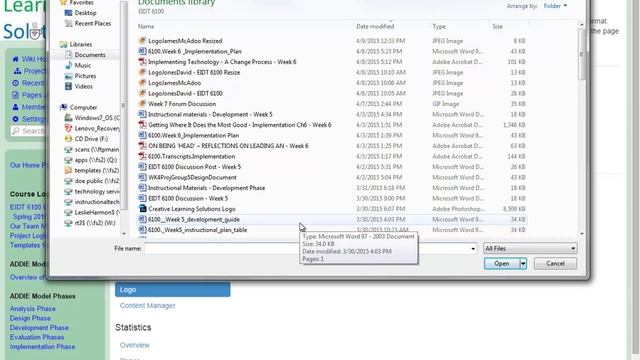Expand the File name history dropdown

coord(473,249)
